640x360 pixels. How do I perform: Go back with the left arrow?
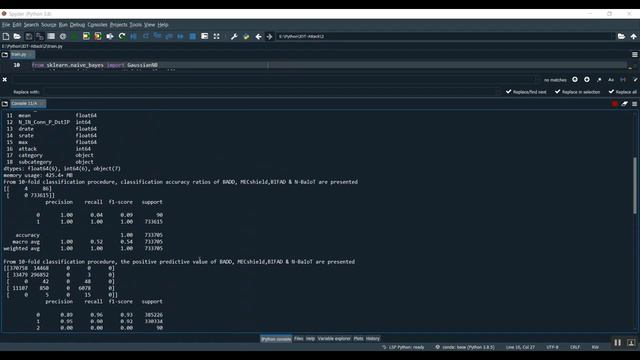click(x=258, y=36)
